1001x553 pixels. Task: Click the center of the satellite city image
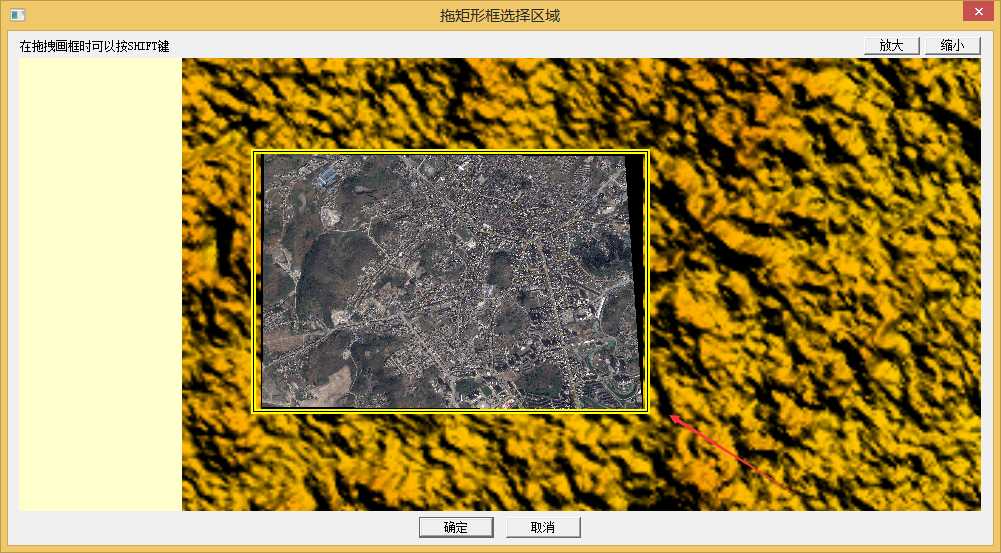coord(450,281)
